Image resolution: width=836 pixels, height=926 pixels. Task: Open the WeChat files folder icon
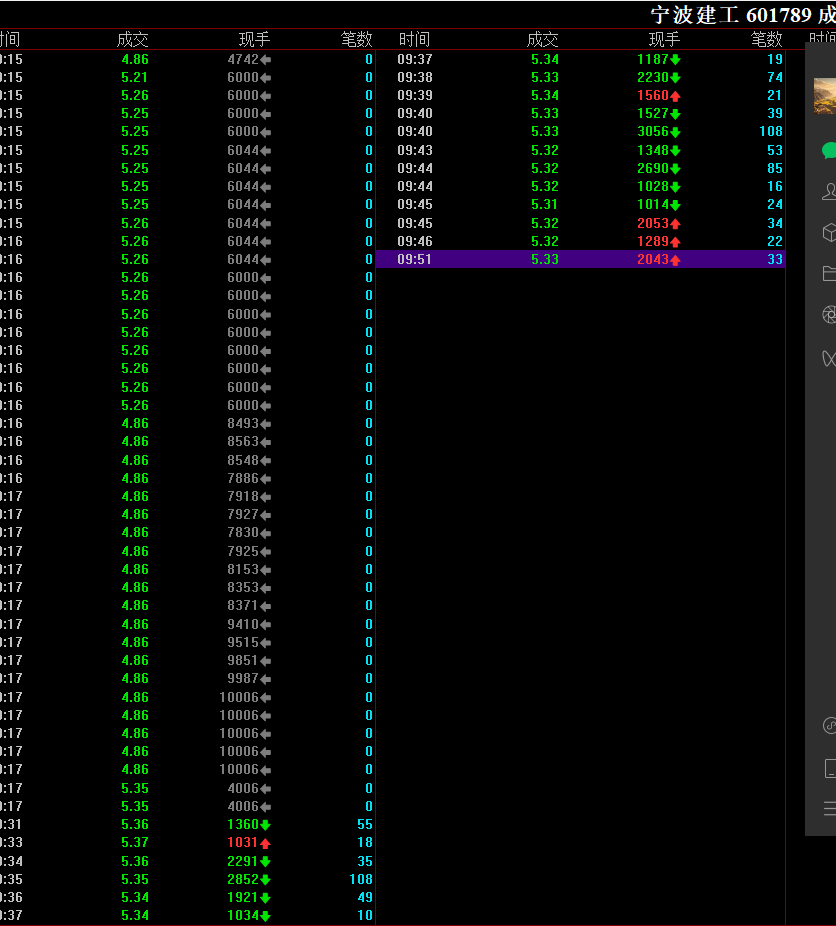tap(829, 273)
